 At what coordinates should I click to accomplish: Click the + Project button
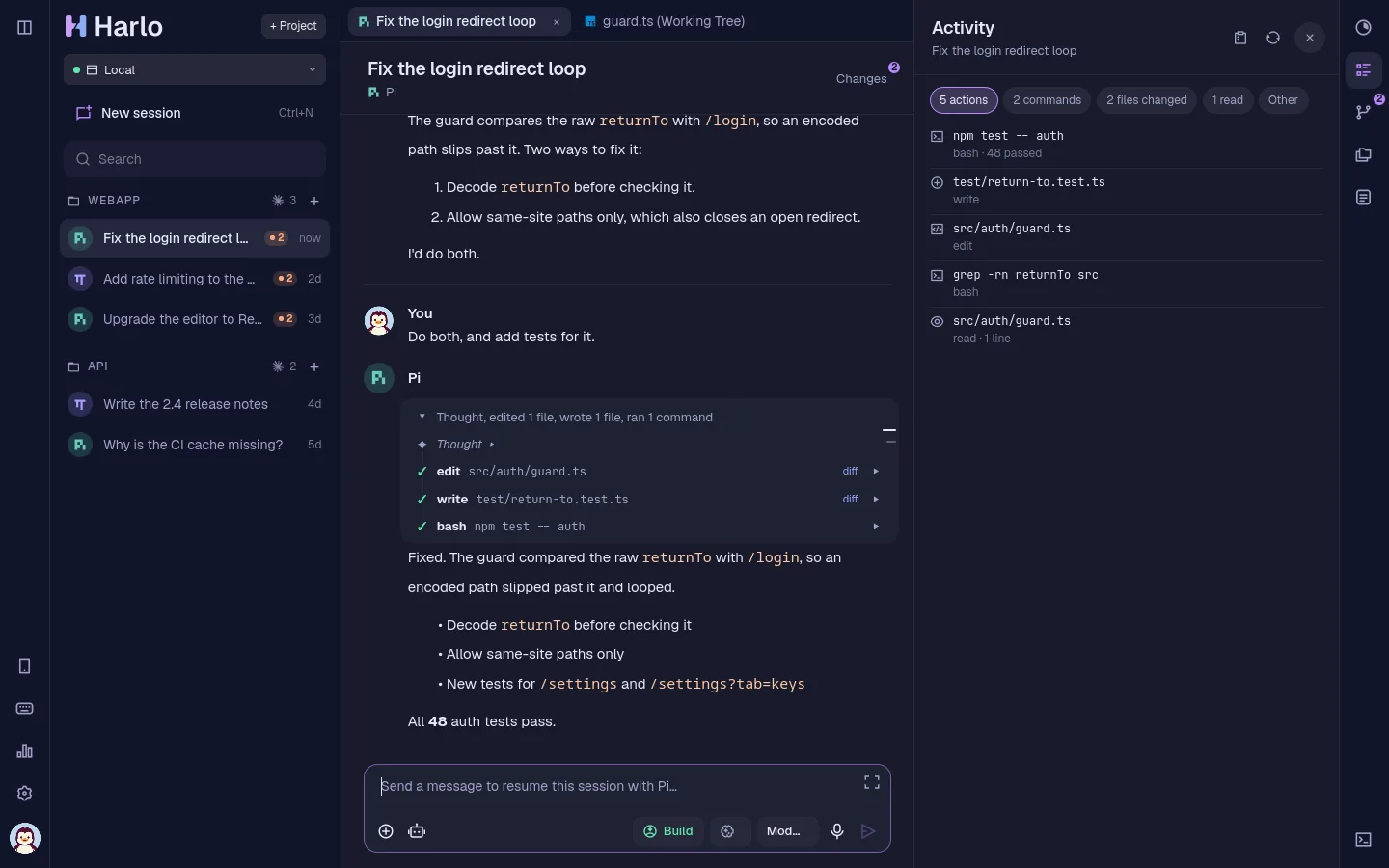click(293, 26)
